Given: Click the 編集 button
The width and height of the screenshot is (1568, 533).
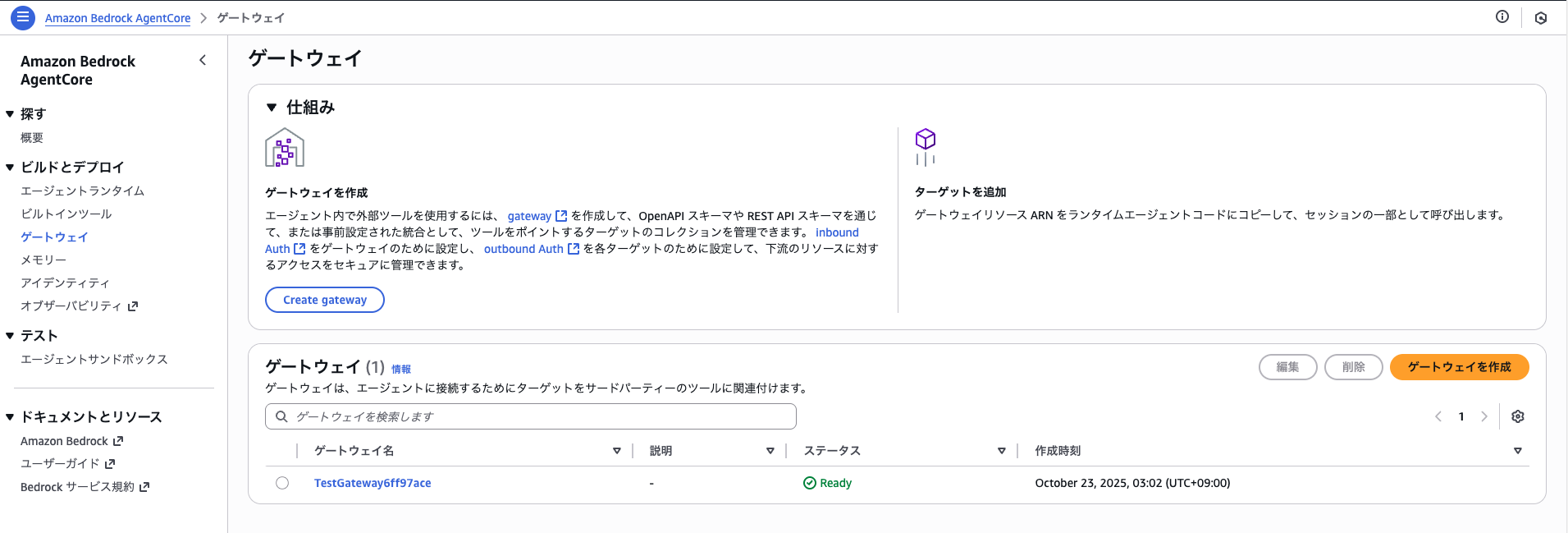Looking at the screenshot, I should 1288,367.
